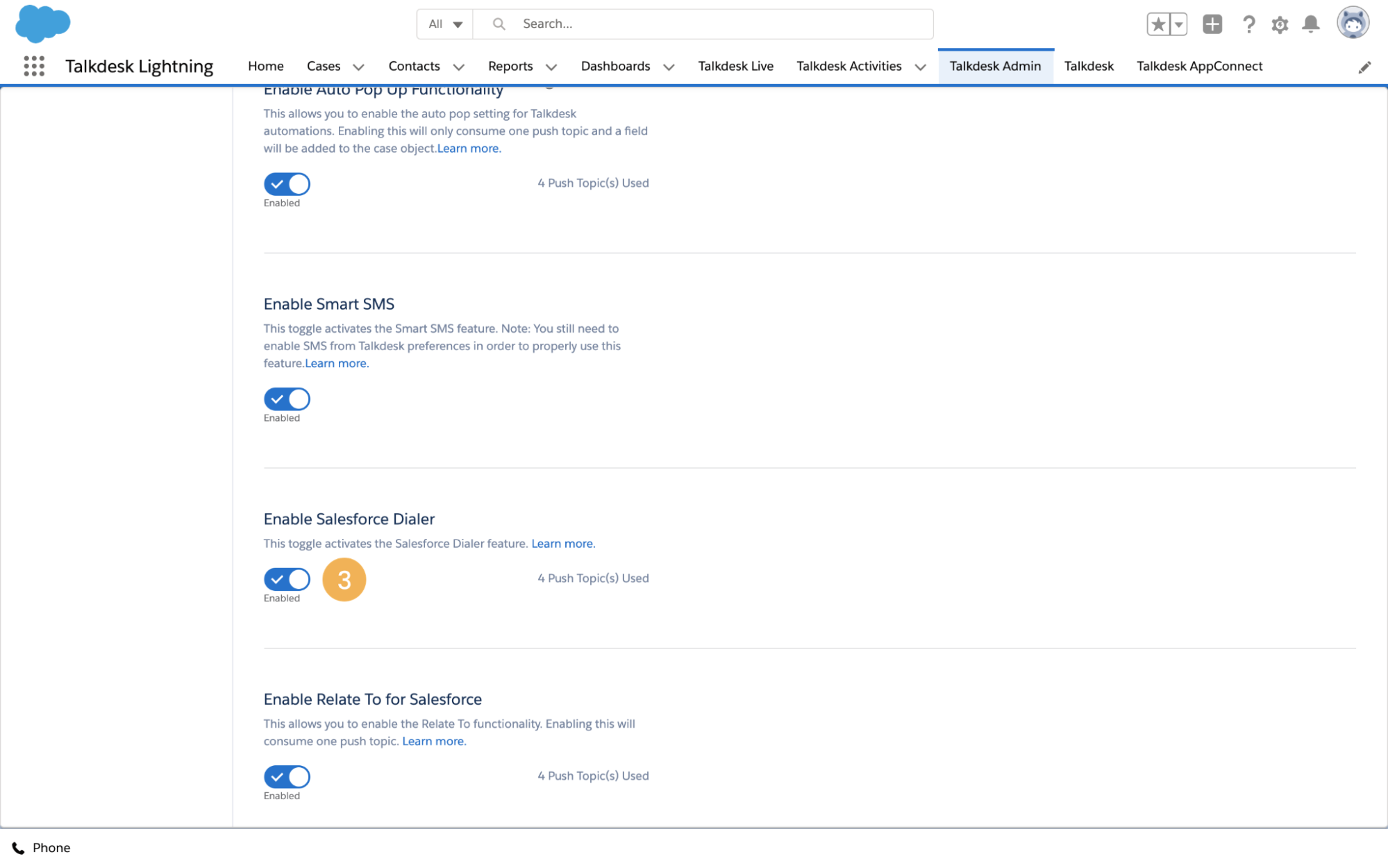
Task: Disable Relate To for Salesforce toggle
Action: coord(286,776)
